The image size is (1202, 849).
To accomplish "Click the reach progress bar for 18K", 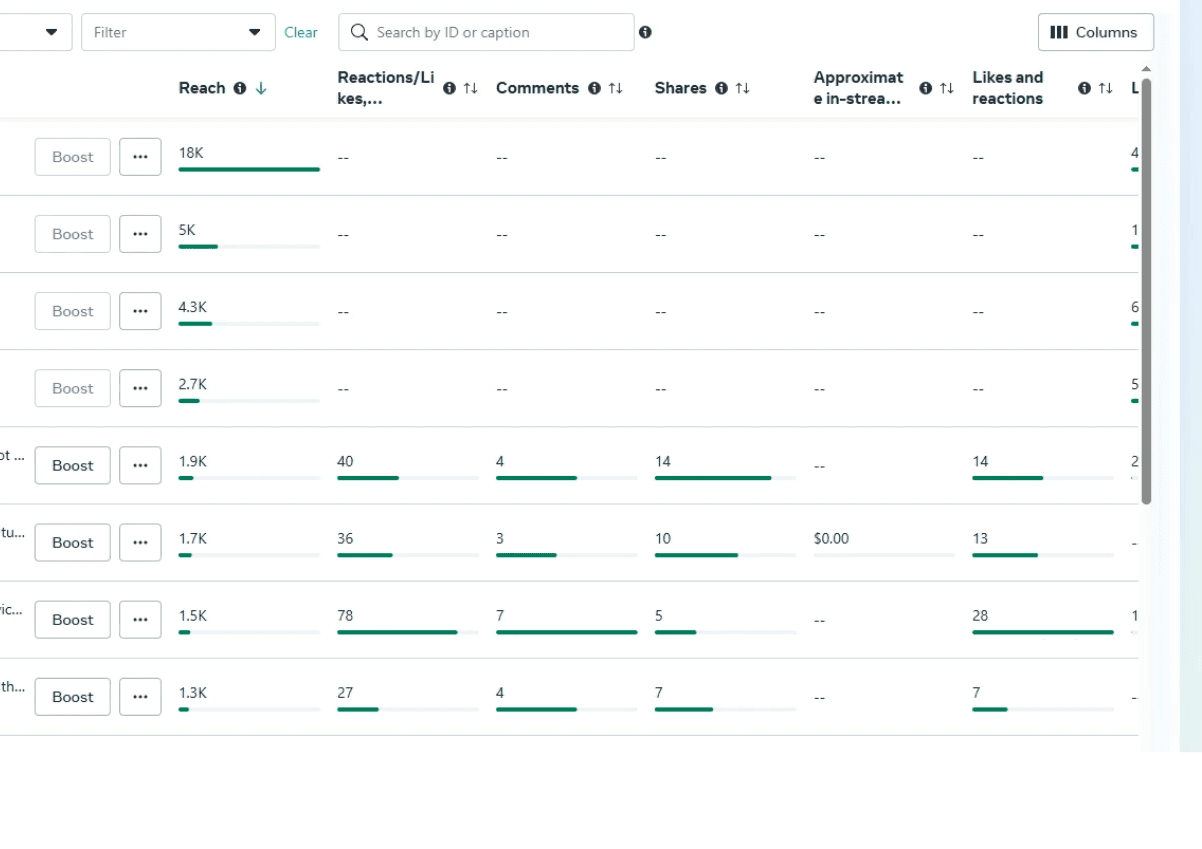I will click(x=249, y=170).
